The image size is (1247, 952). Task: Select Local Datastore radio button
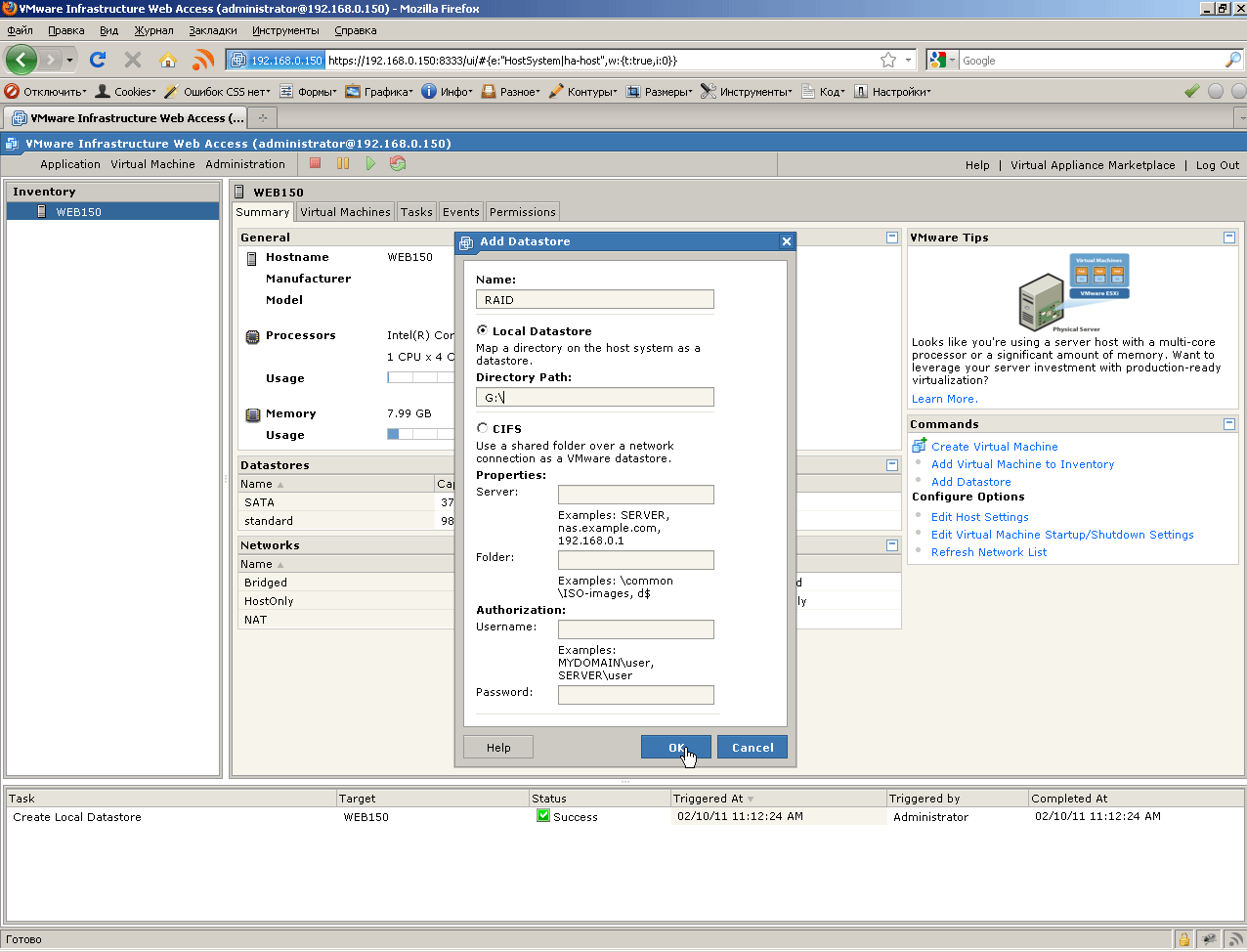coord(483,330)
